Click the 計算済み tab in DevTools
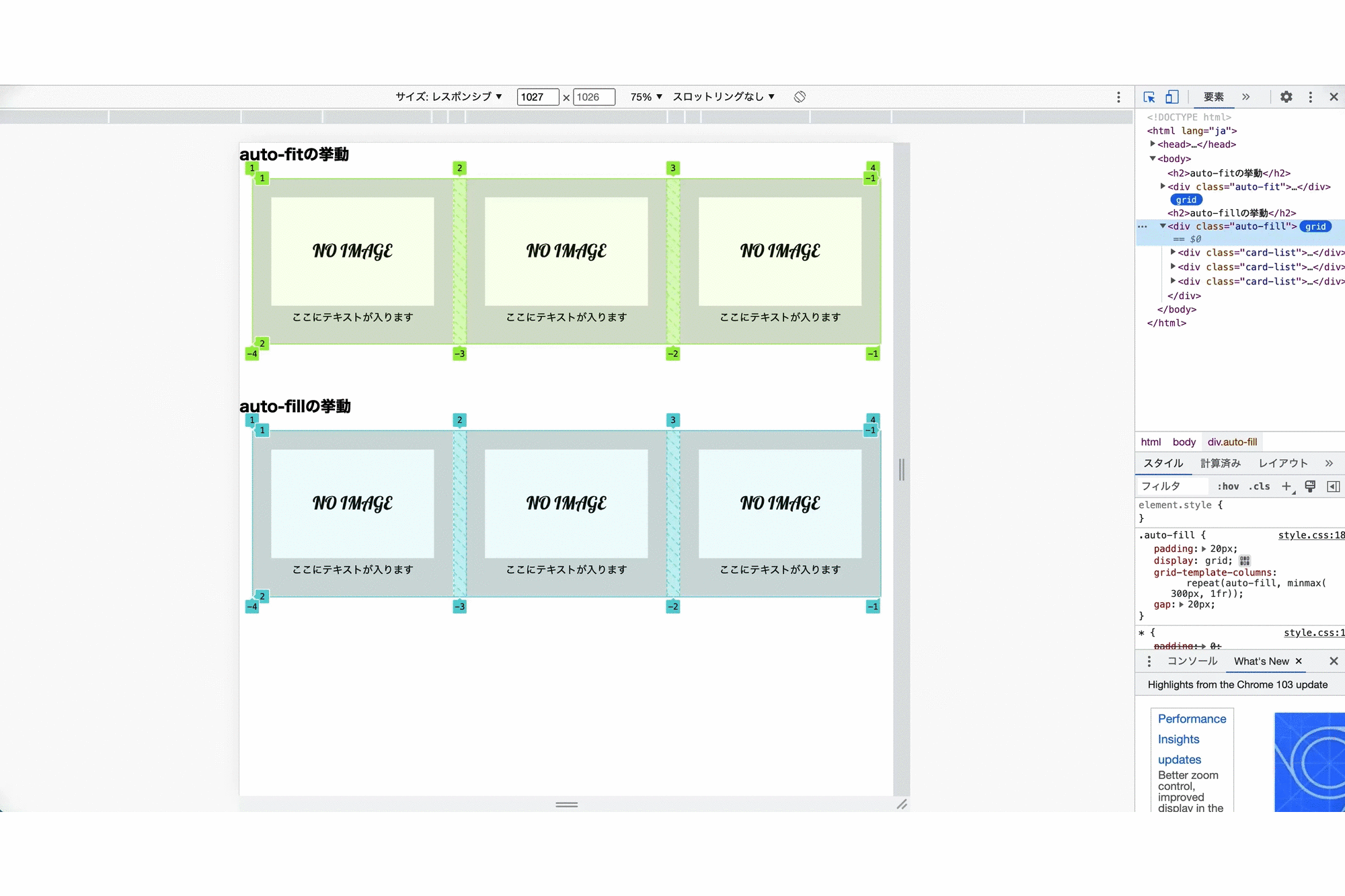The height and width of the screenshot is (896, 1345). pyautogui.click(x=1221, y=462)
